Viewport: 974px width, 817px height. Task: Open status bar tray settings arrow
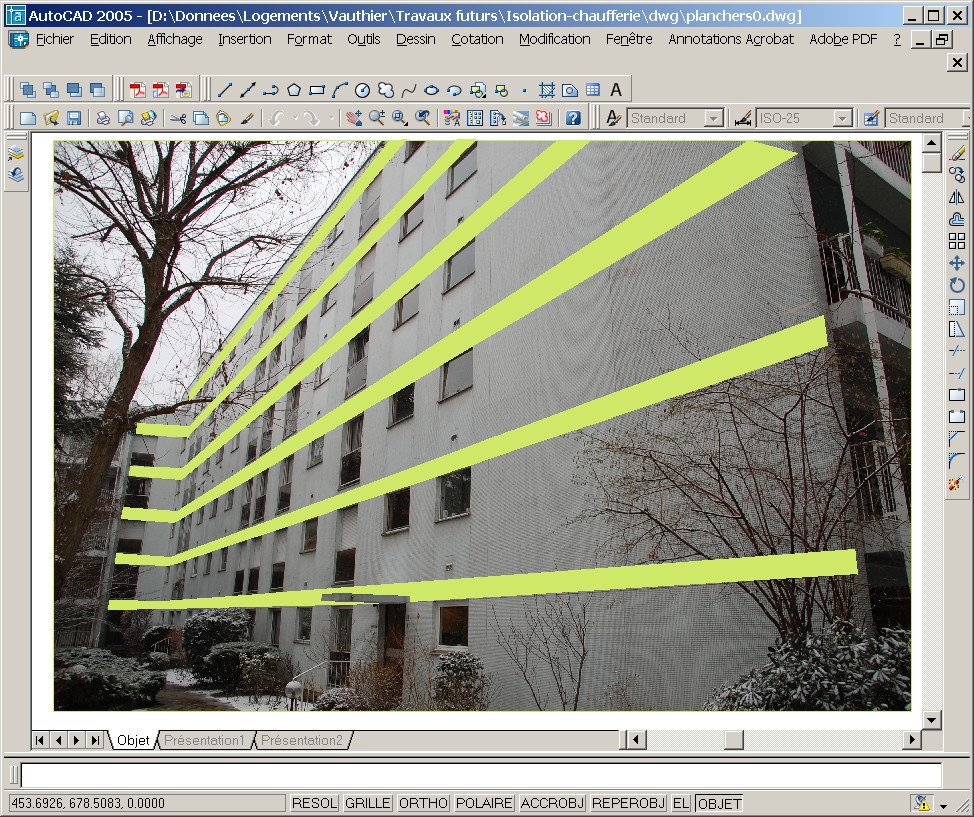944,805
